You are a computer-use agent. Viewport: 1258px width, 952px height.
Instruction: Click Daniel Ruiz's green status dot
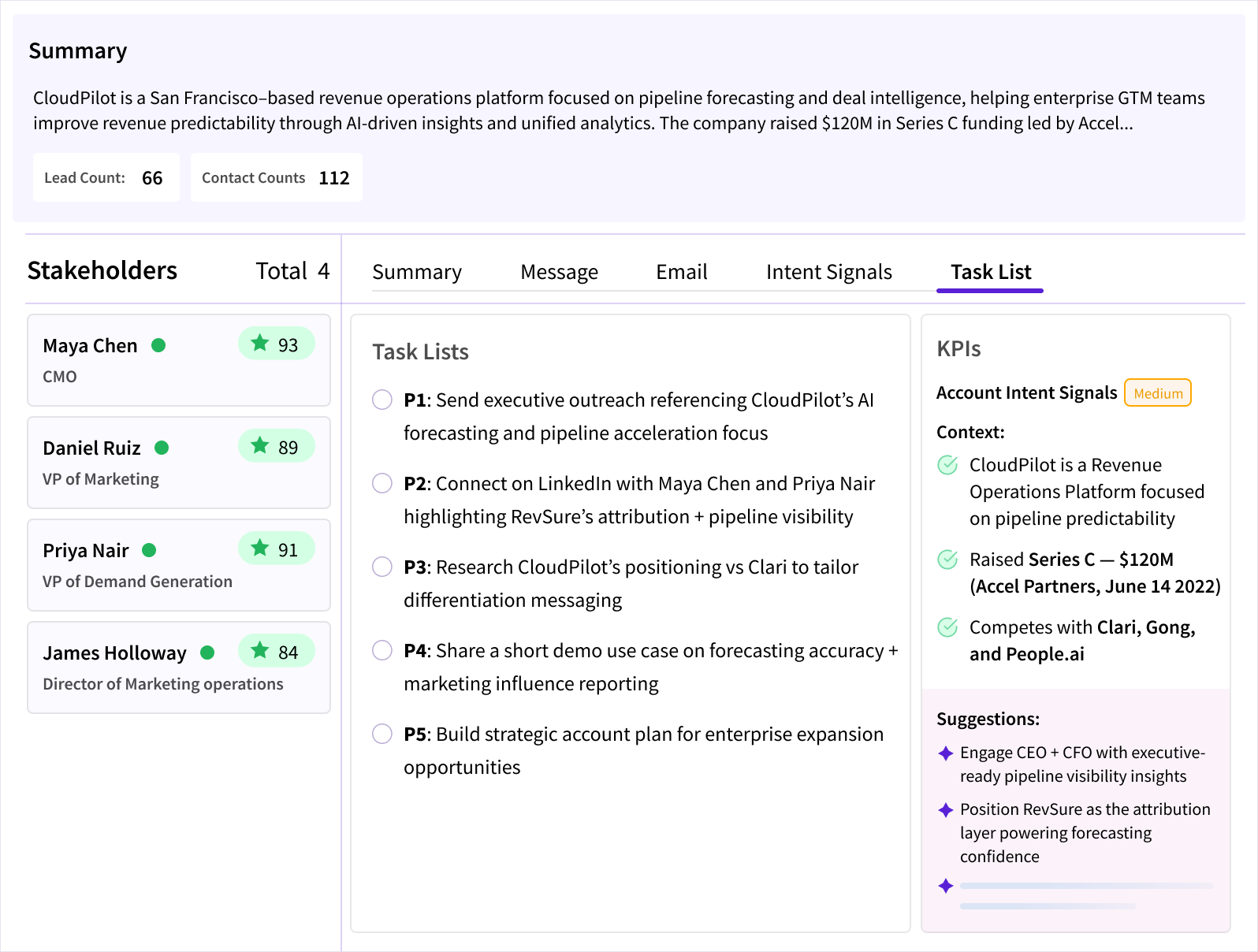coord(162,448)
